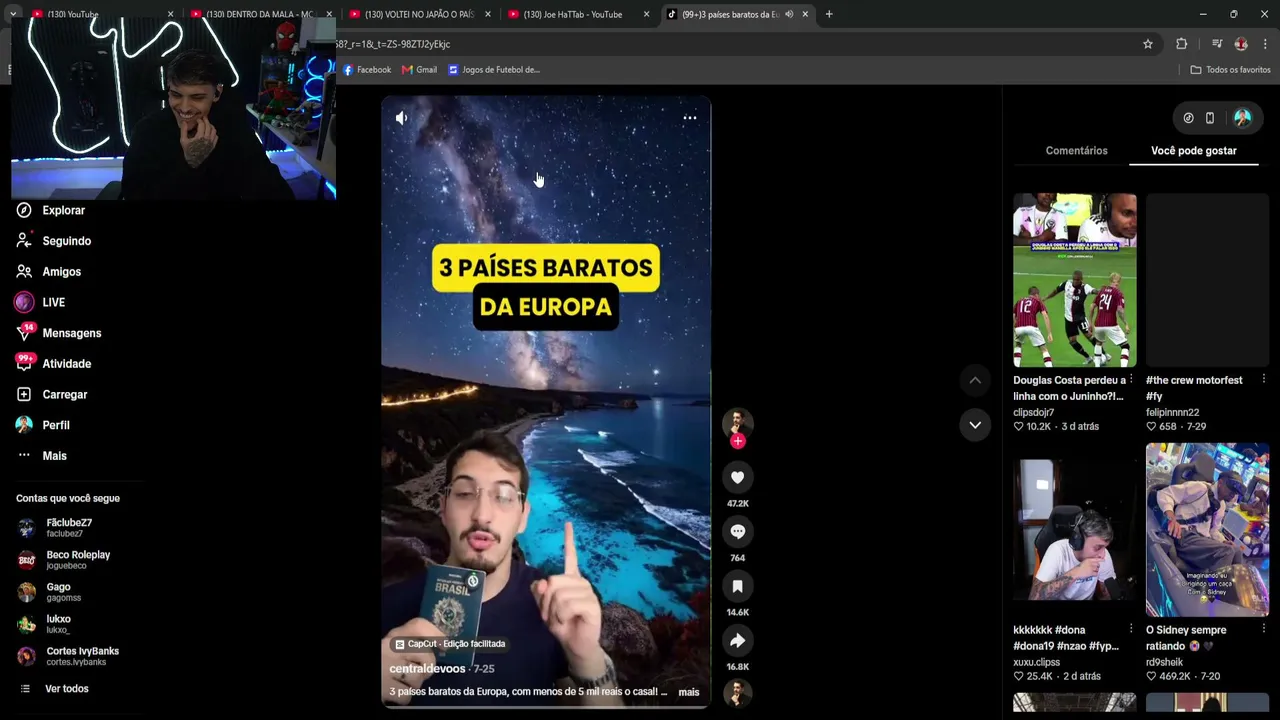
Task: Share the video using the arrow icon
Action: pyautogui.click(x=738, y=640)
